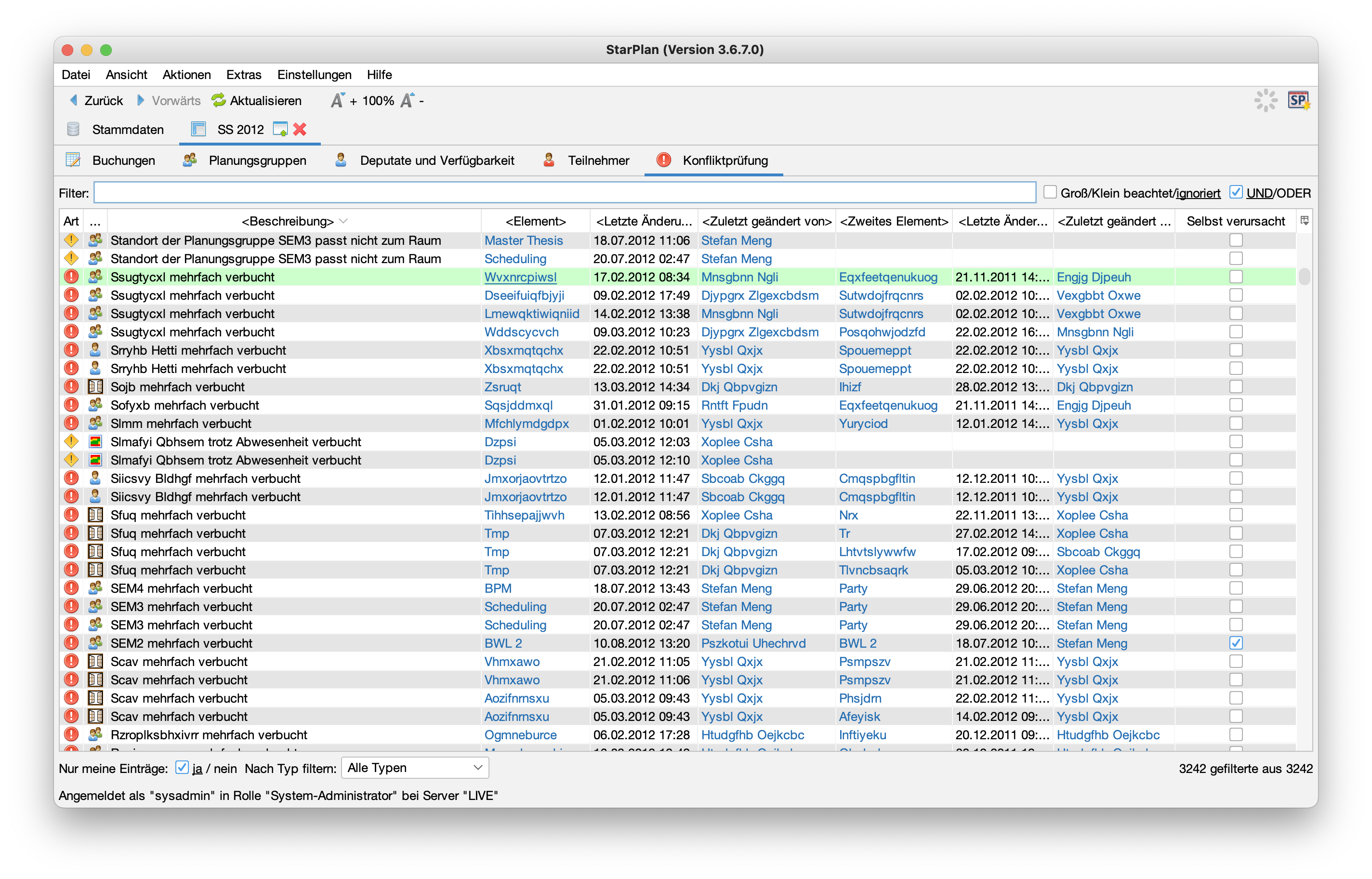The height and width of the screenshot is (879, 1372).
Task: Click the Wvxnrcpiwsl link in highlighted row
Action: click(x=520, y=277)
